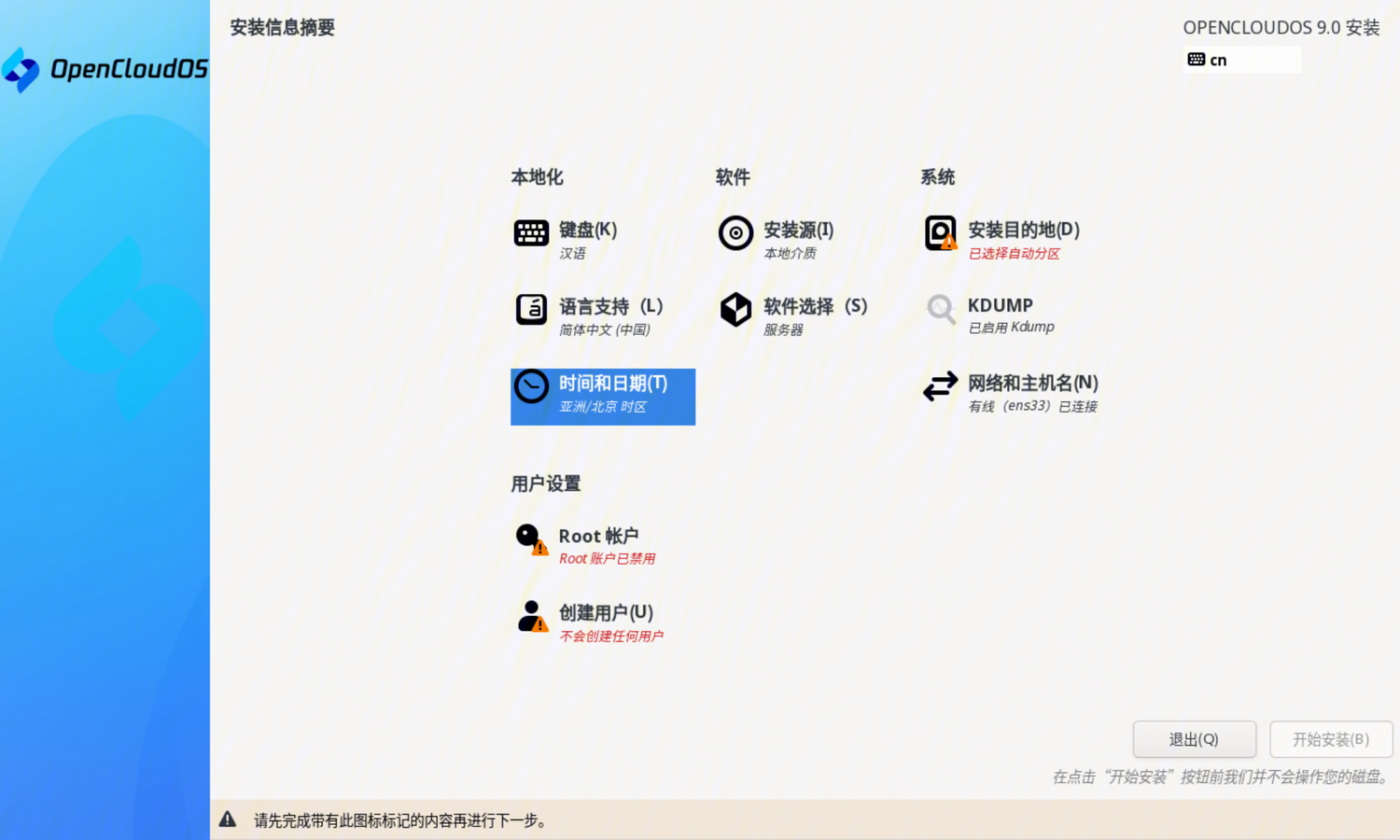Screen dimensions: 1400x840
Task: Open the Root account key icon
Action: pyautogui.click(x=531, y=539)
